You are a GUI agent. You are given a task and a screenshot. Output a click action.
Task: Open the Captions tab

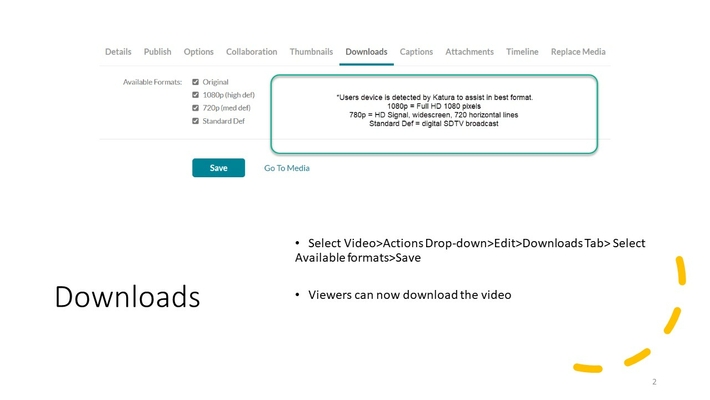[x=416, y=52]
